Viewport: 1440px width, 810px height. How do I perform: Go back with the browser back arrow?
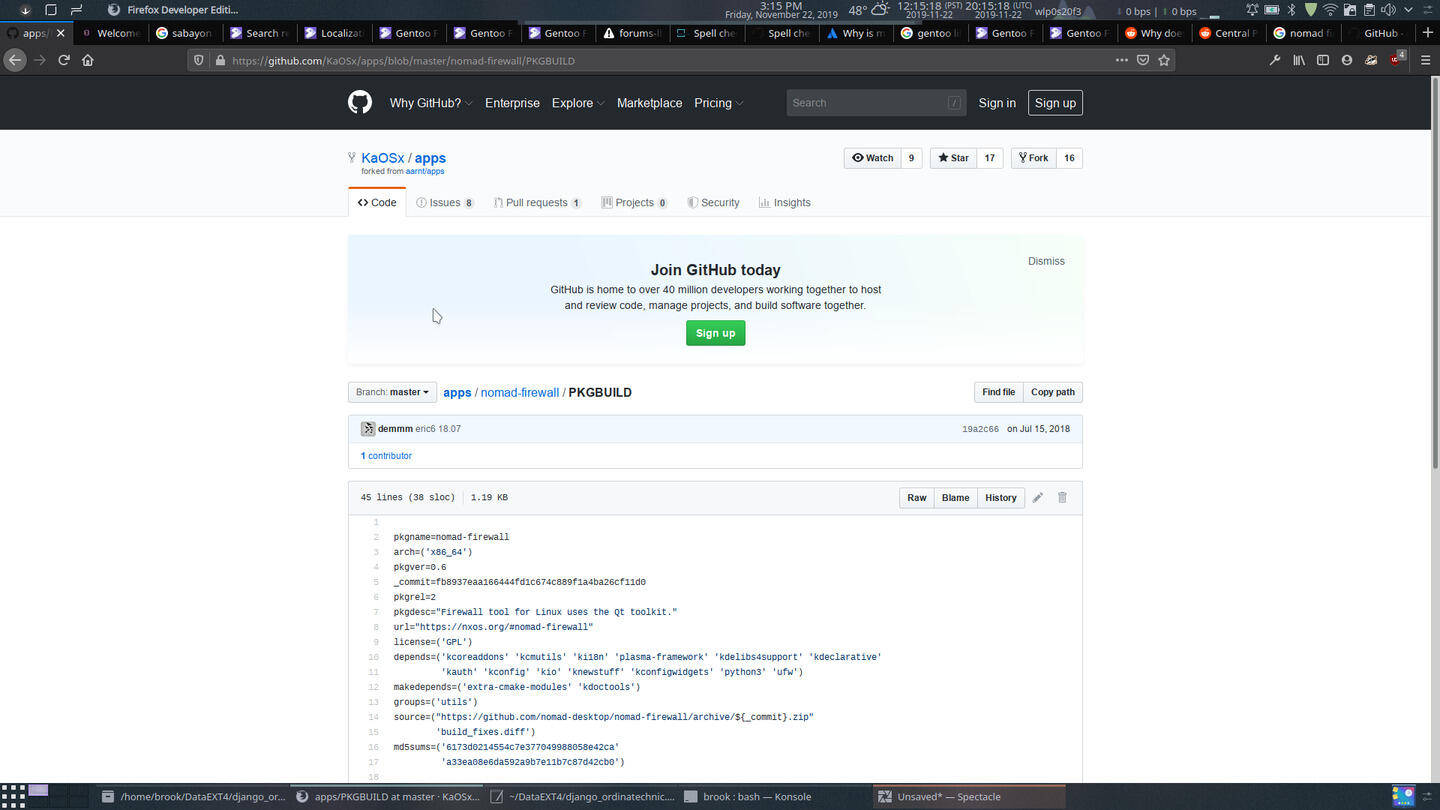coord(14,60)
